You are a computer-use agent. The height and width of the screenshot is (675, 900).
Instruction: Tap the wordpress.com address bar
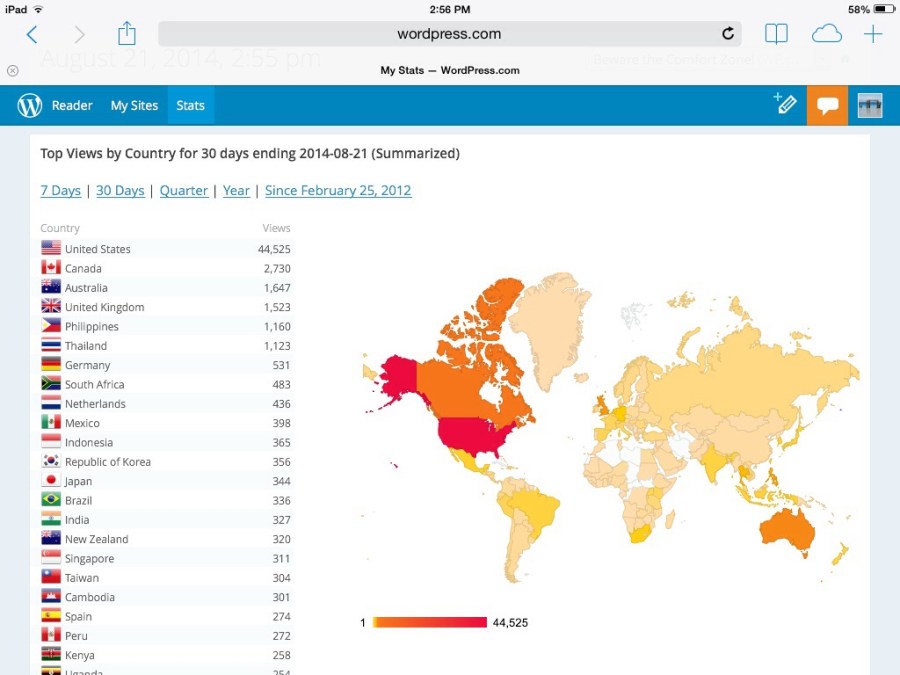point(449,34)
